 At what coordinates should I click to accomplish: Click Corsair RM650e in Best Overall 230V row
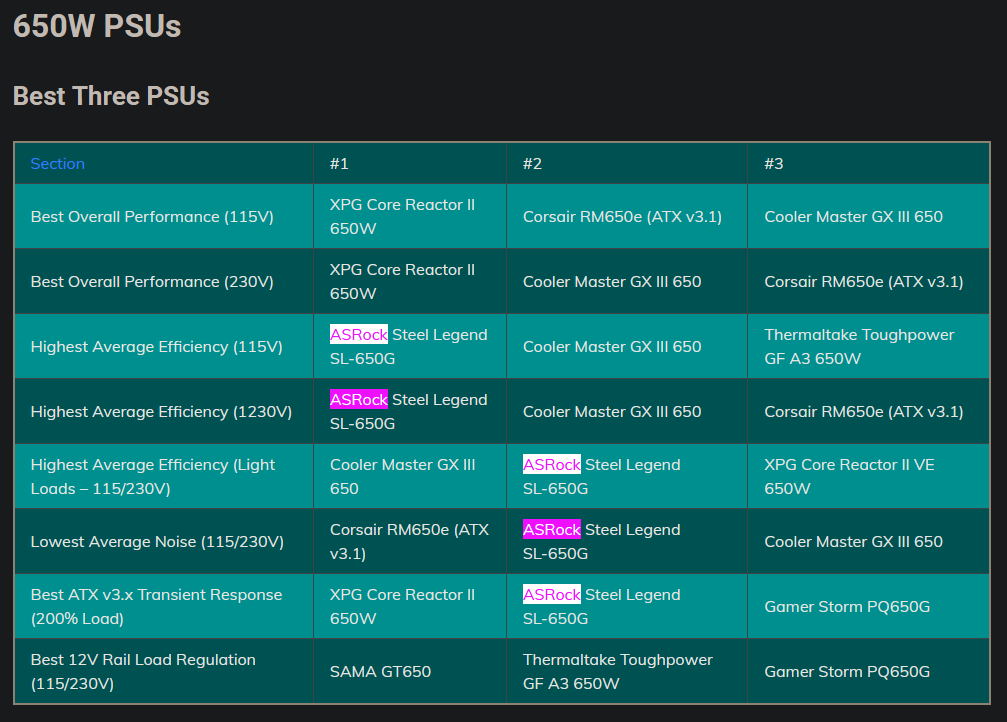864,281
